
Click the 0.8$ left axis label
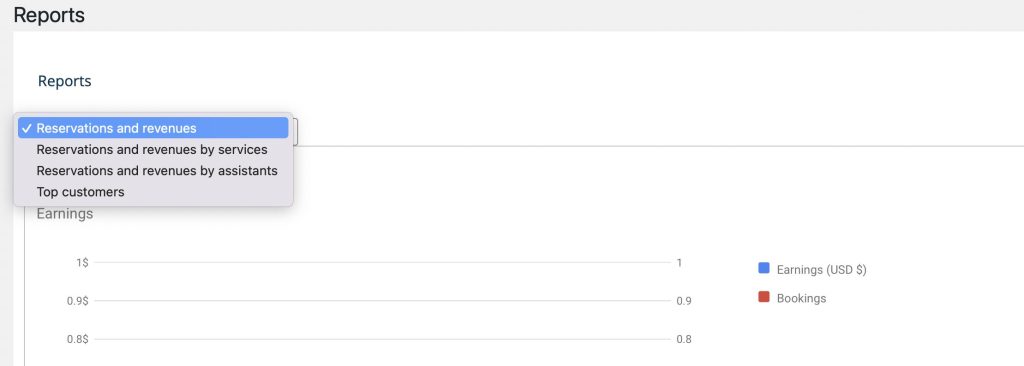(x=78, y=339)
